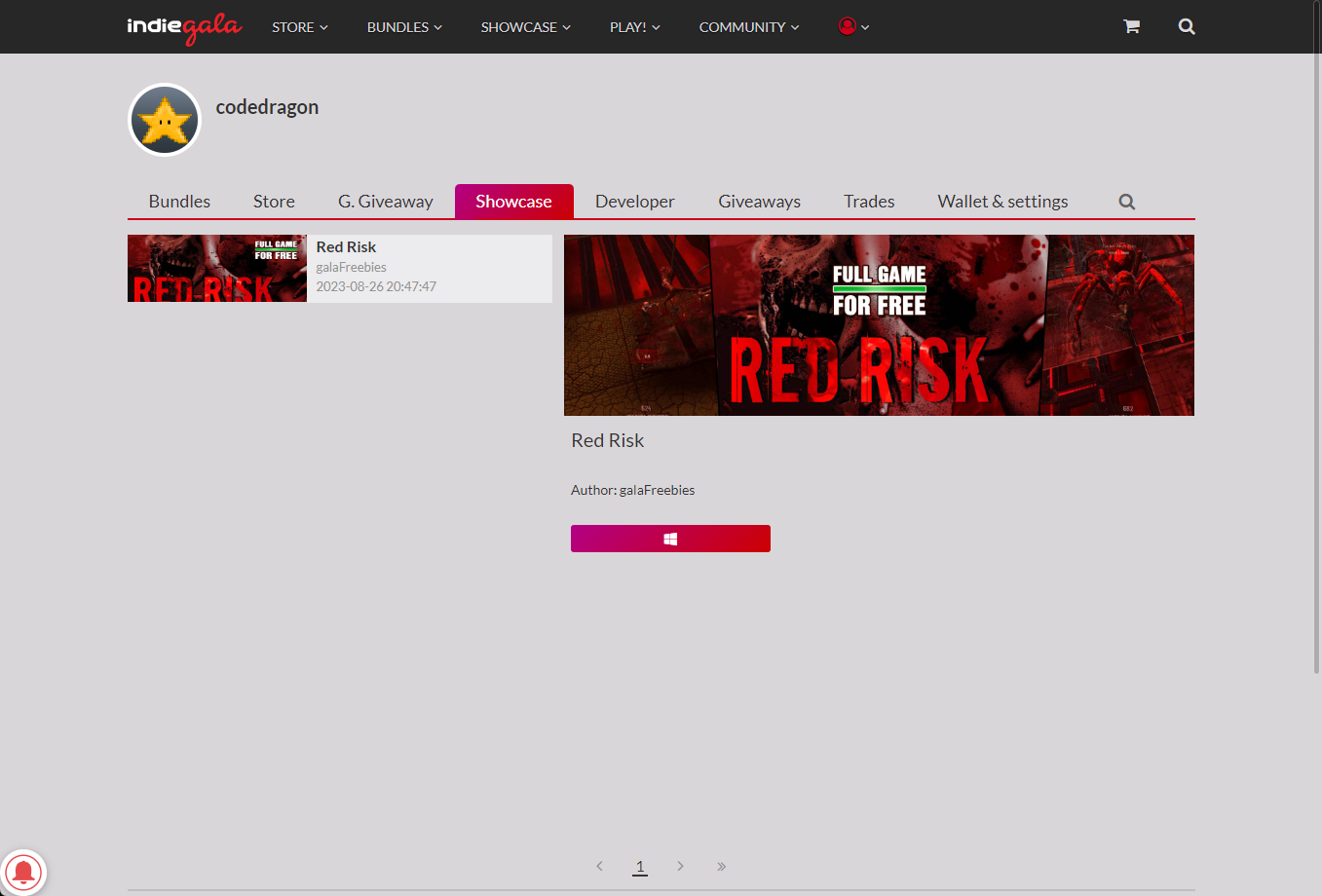
Task: Click galaFreebies under Red Risk list item
Action: point(352,267)
